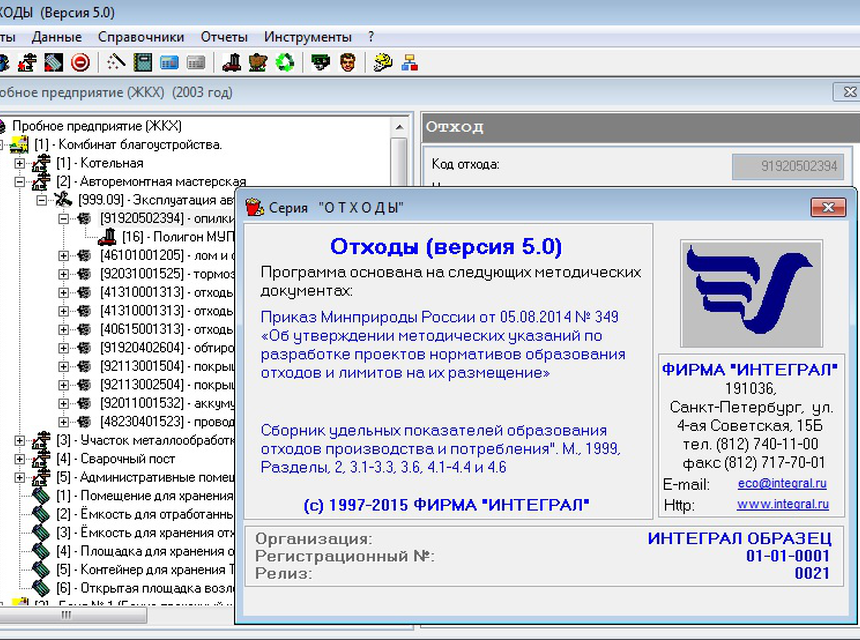Expand the [4] Сварочный пост node
The width and height of the screenshot is (860, 640).
20,459
